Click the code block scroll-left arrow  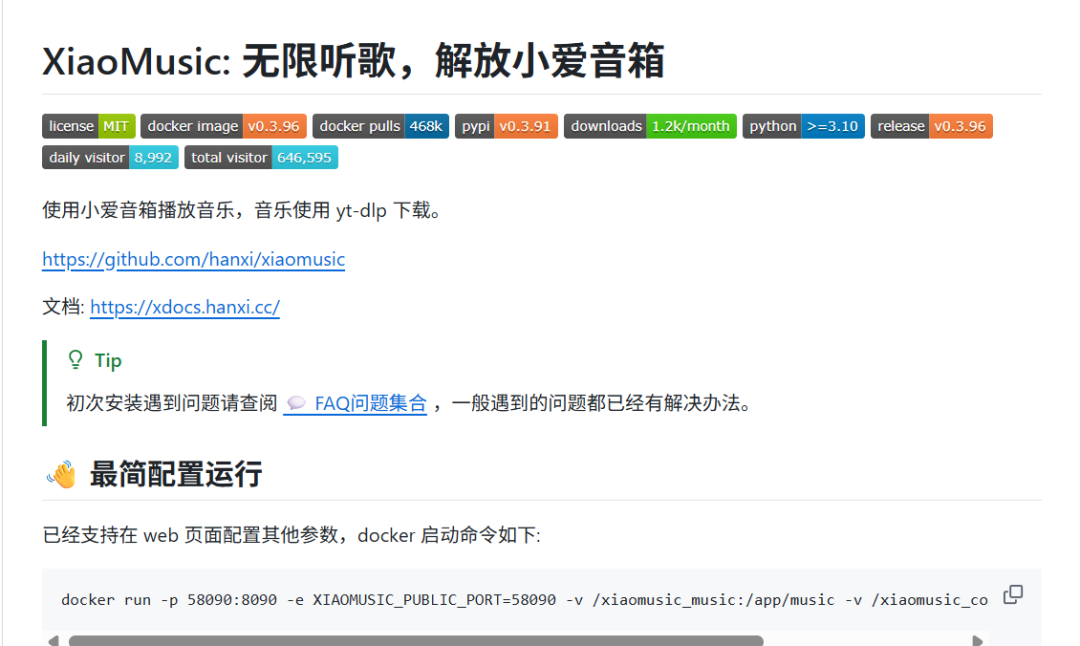click(53, 640)
